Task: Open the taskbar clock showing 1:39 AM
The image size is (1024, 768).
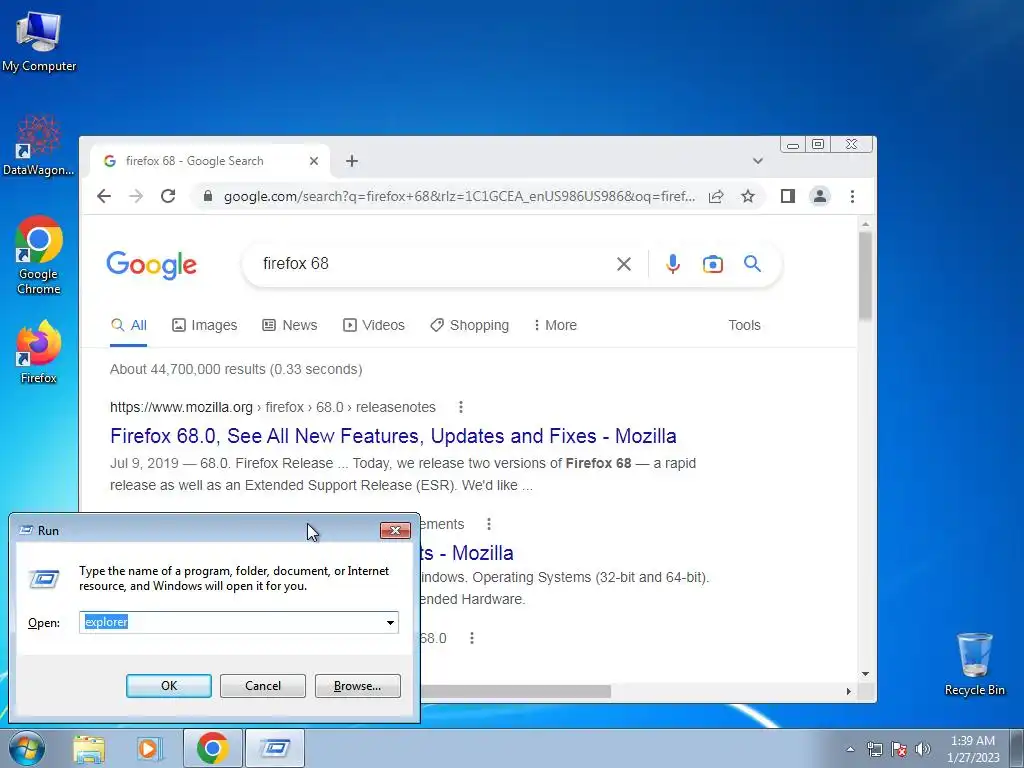Action: click(973, 749)
